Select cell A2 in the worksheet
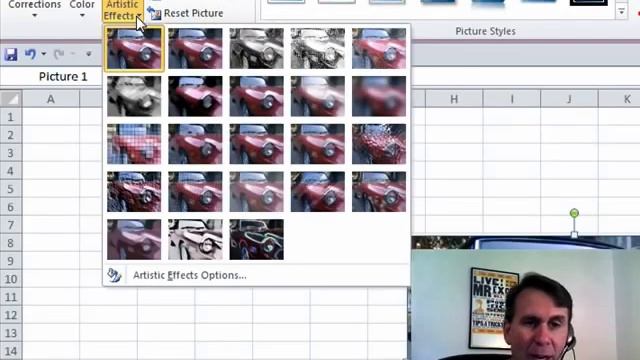Viewport: 640px width, 360px height. coord(51,135)
